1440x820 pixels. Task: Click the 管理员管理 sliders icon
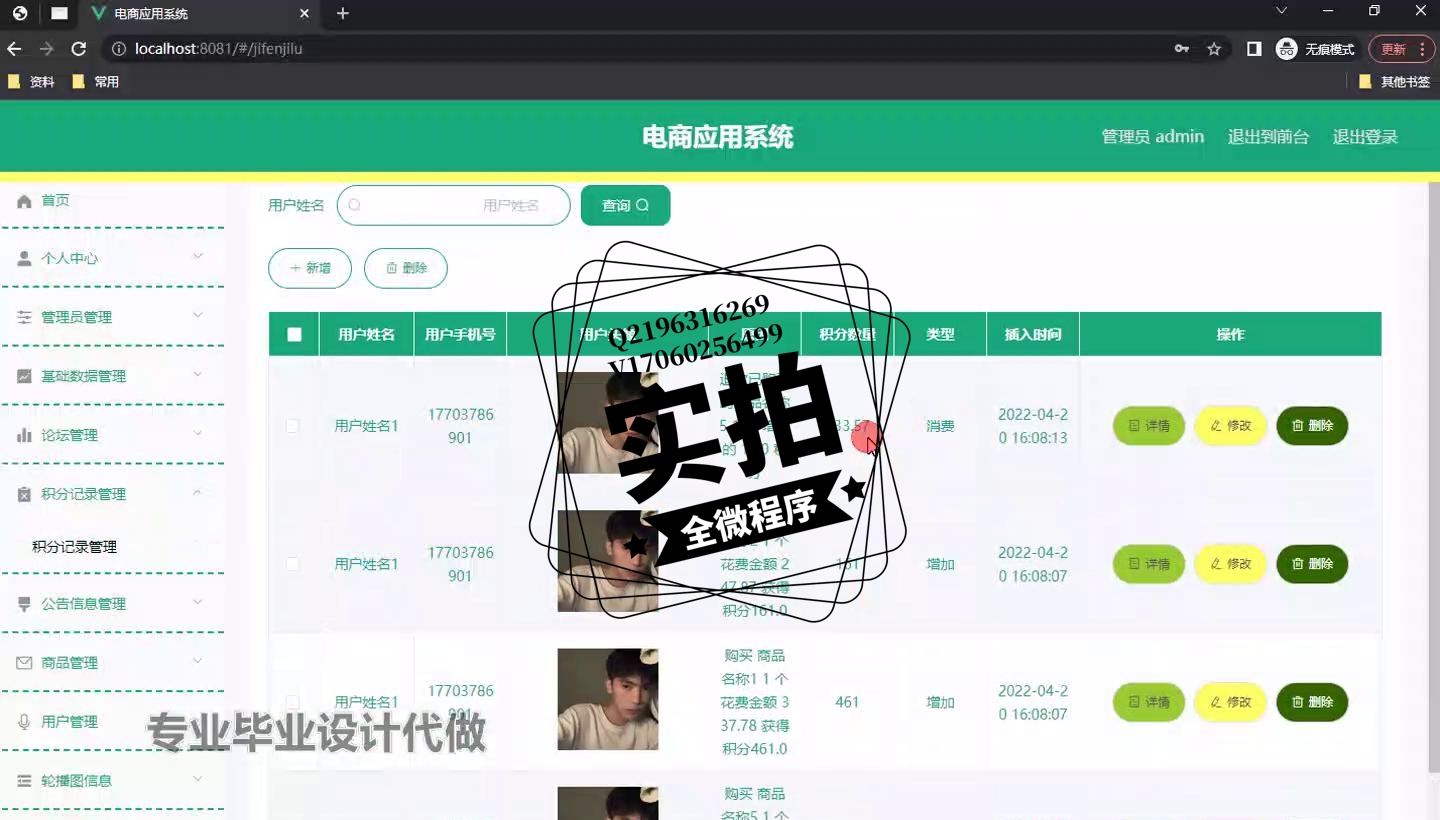coord(25,317)
